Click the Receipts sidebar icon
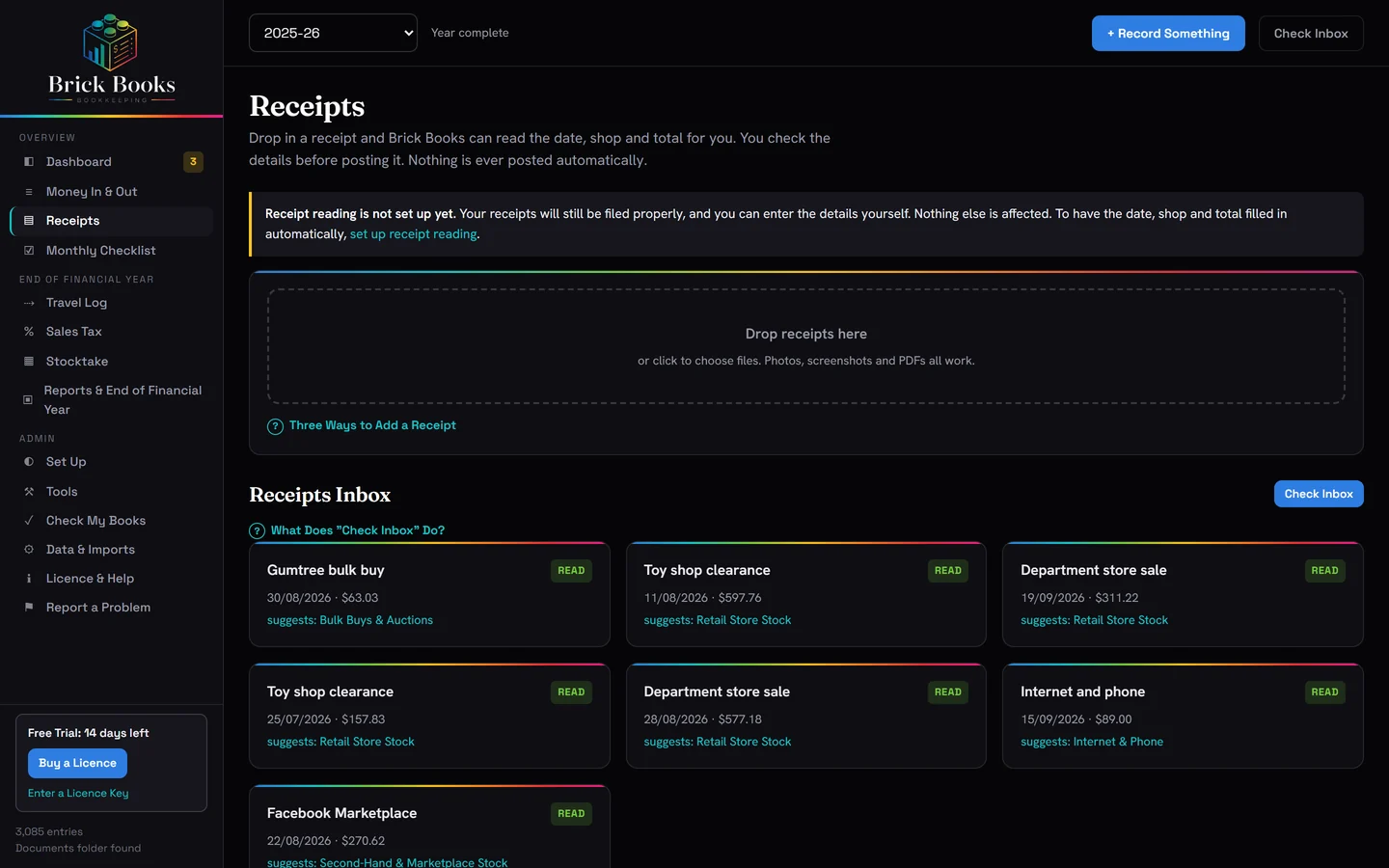The image size is (1389, 868). pos(29,221)
